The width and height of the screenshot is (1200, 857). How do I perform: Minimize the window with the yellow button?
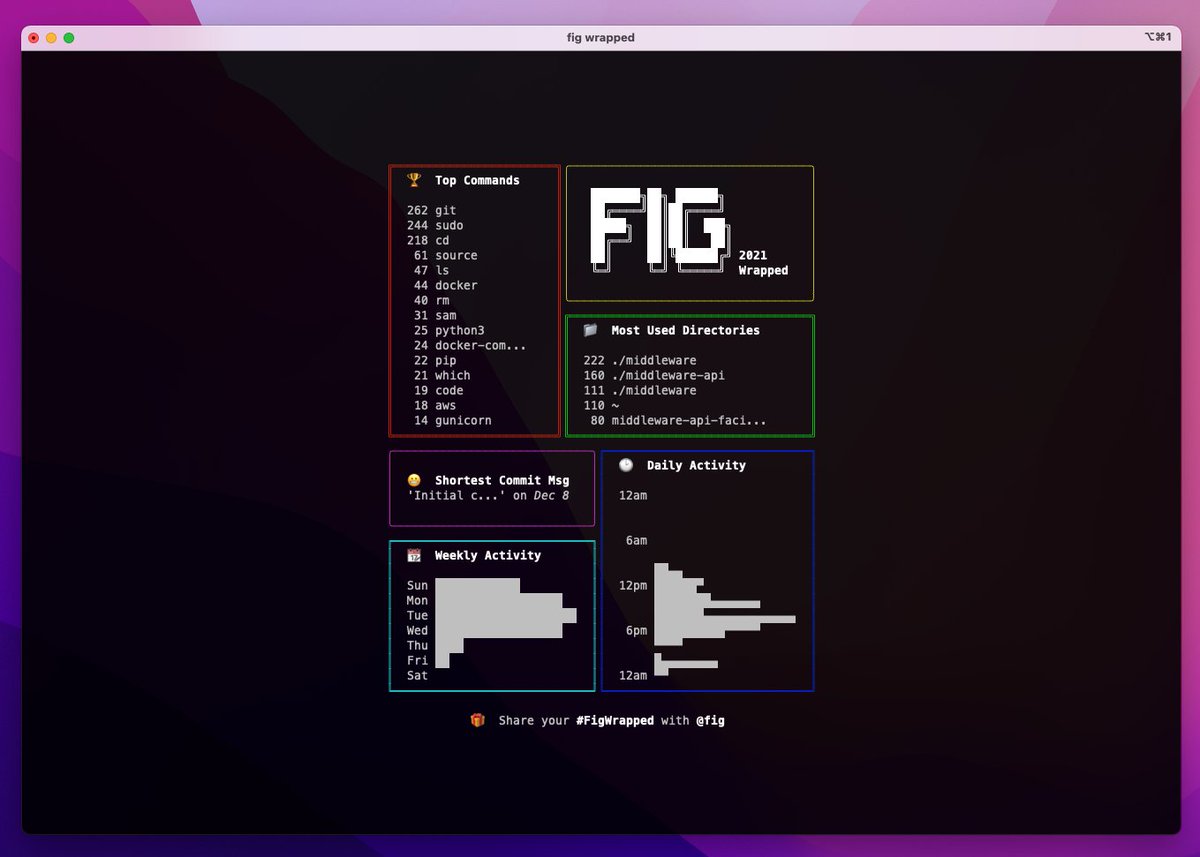tap(51, 38)
